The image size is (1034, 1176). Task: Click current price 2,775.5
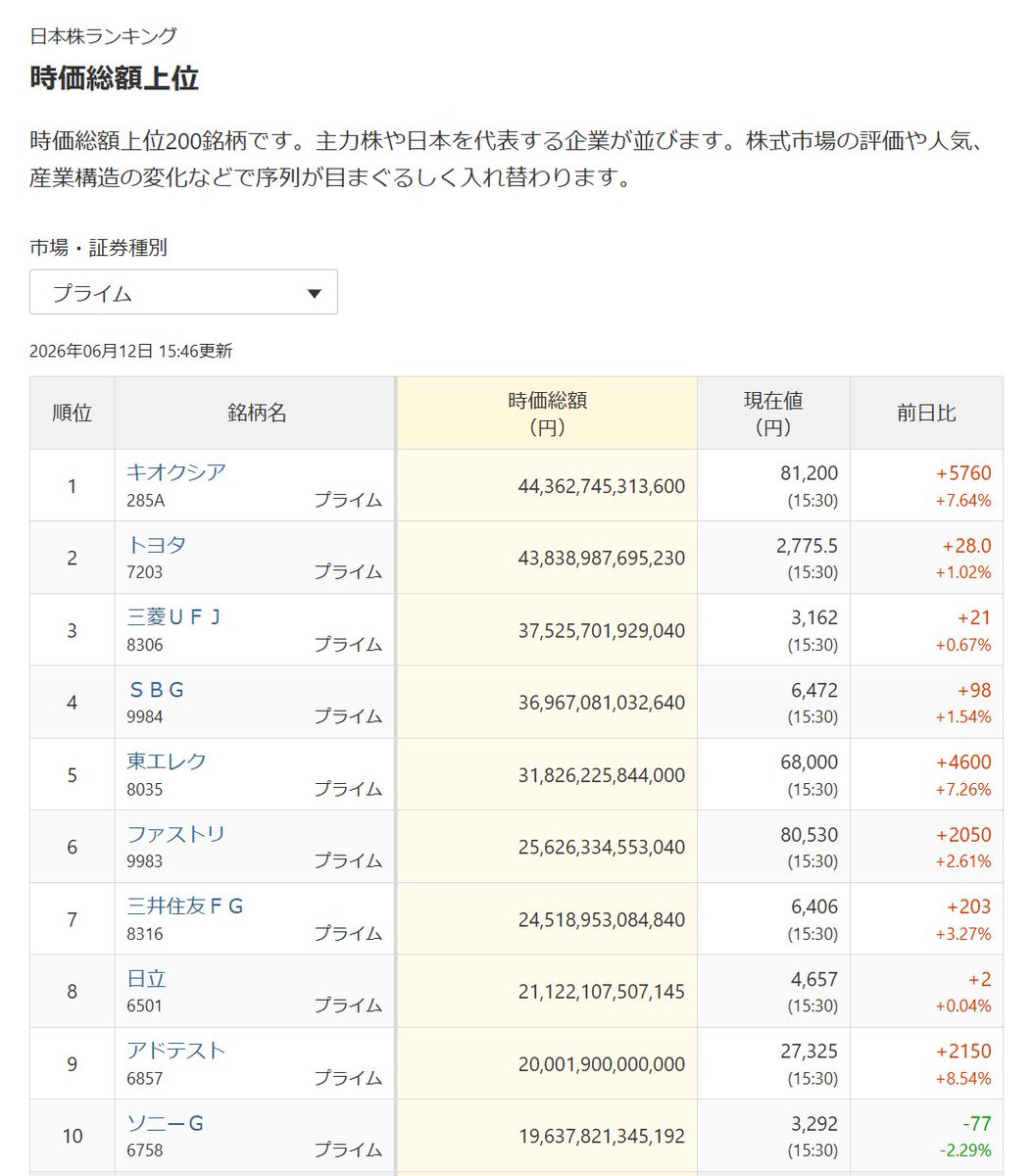pos(807,545)
